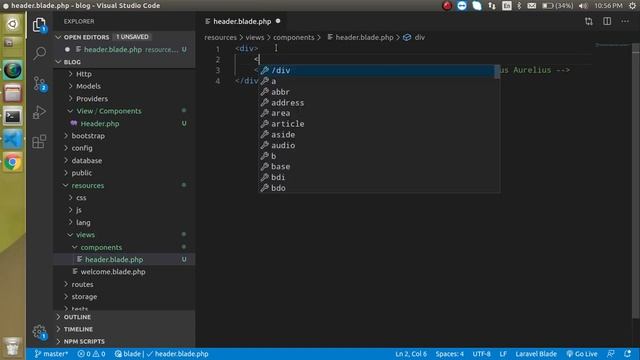
Task: Click the suggestion list scrollbar
Action: coord(497,72)
